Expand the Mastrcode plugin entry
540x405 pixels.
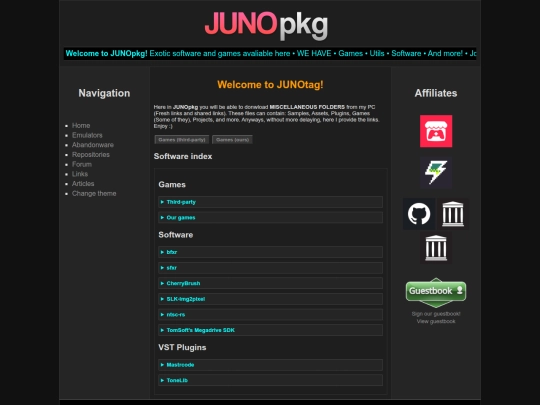coord(270,365)
